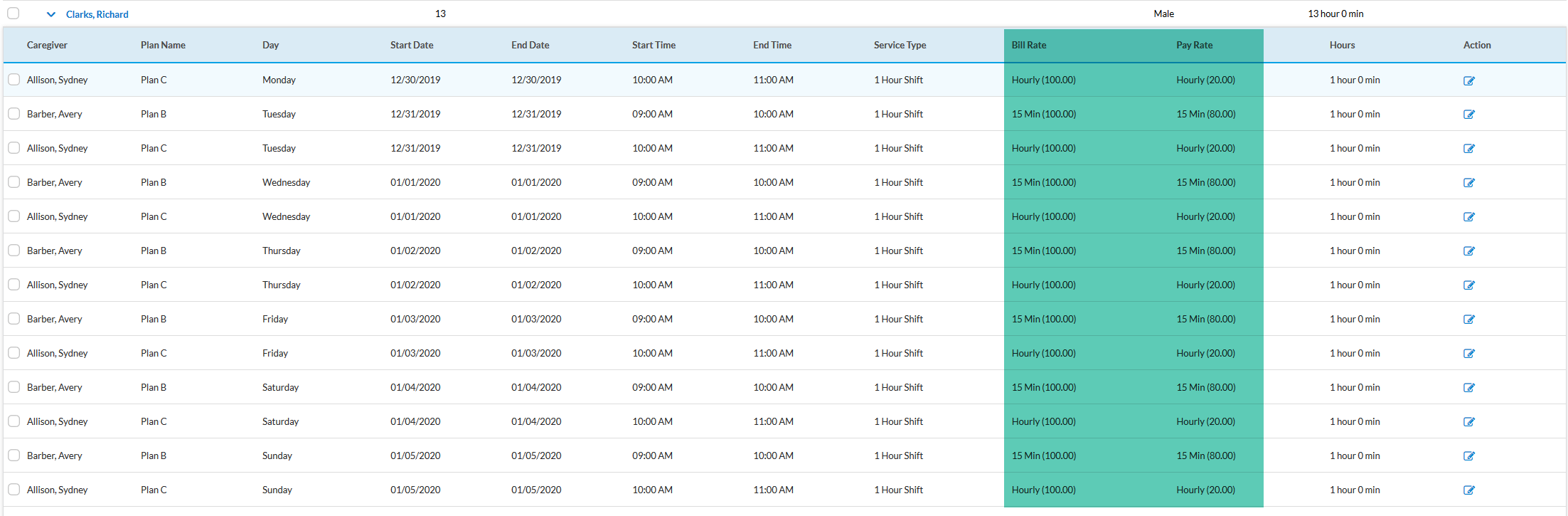
Task: Click the Hours column header
Action: coord(1342,45)
